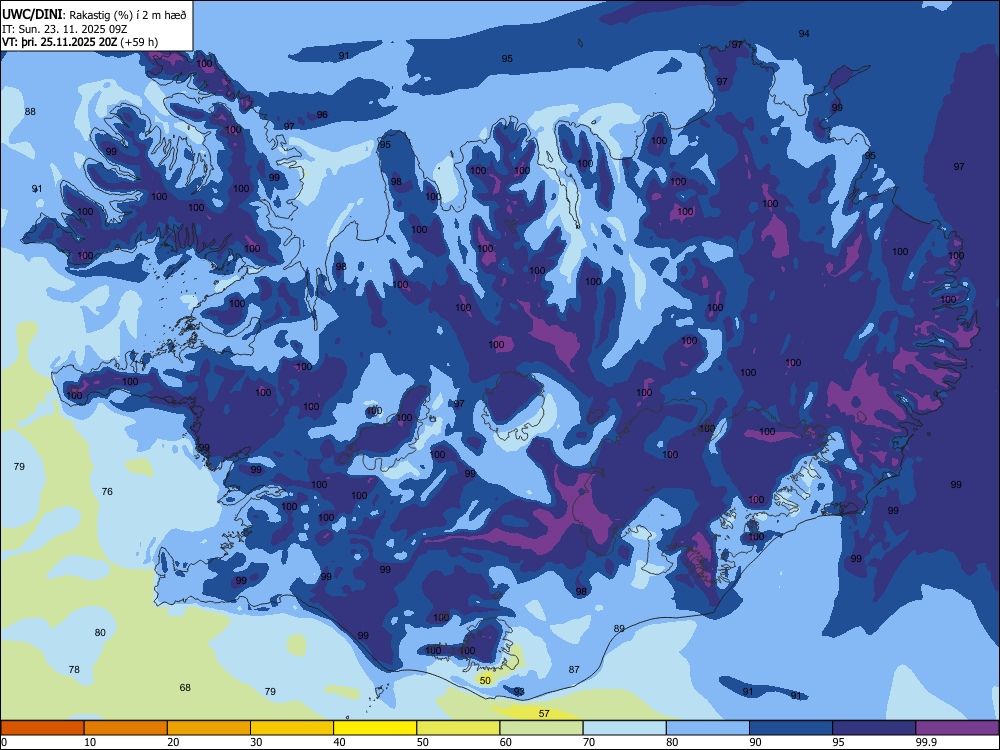The height and width of the screenshot is (750, 1000).
Task: Click the 88 humidity value on the map
Action: [30, 112]
